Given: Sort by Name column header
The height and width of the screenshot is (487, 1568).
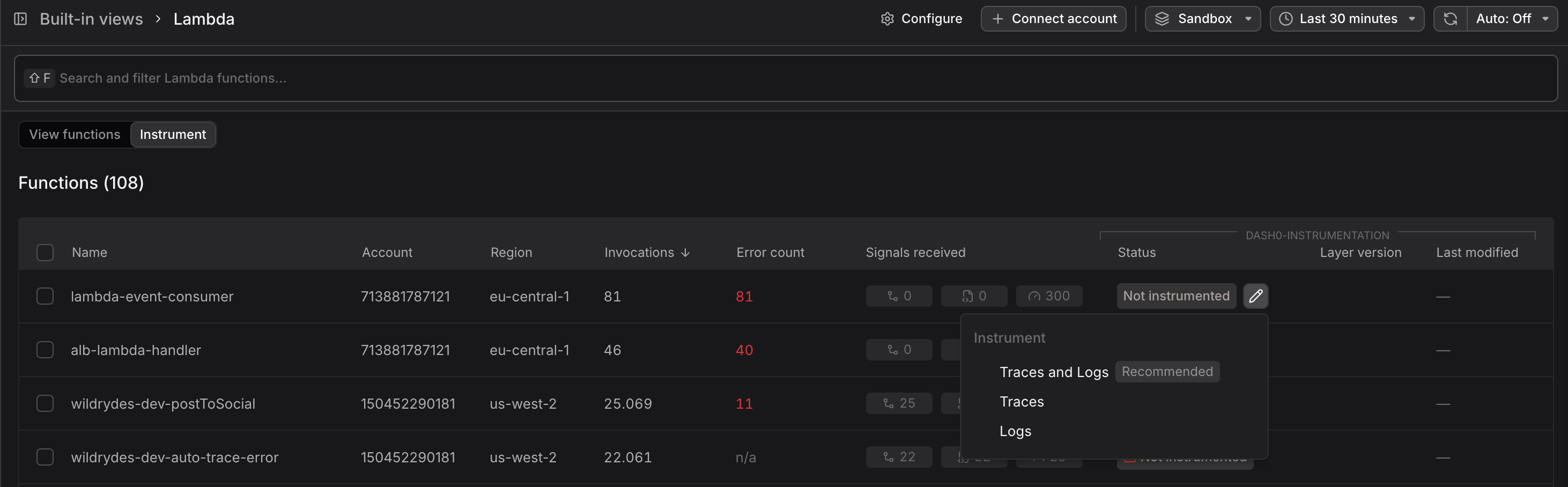Looking at the screenshot, I should click(90, 253).
